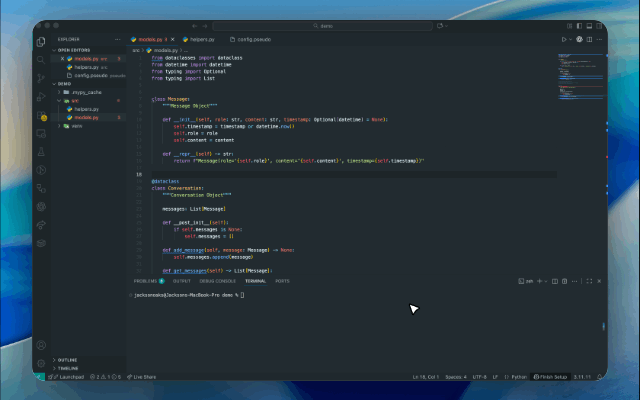Screen dimensions: 640x400
Task: Open terminal panel More Actions ellipsis
Action: pos(574,281)
